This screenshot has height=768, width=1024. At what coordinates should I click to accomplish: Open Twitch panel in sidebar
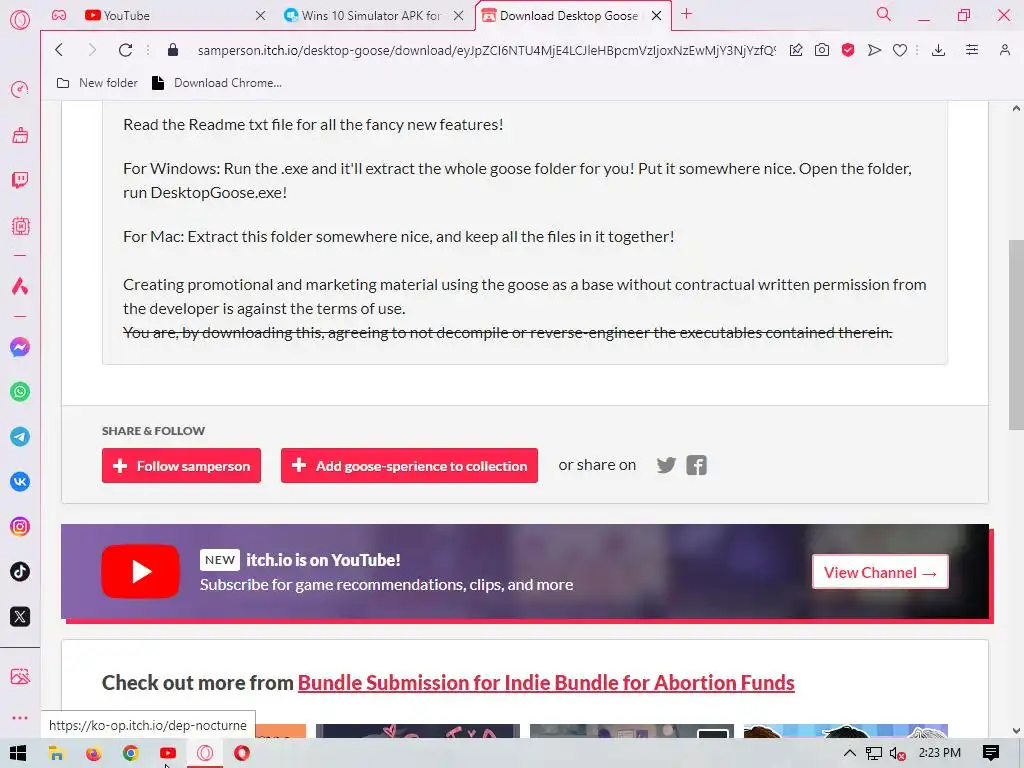(x=20, y=180)
